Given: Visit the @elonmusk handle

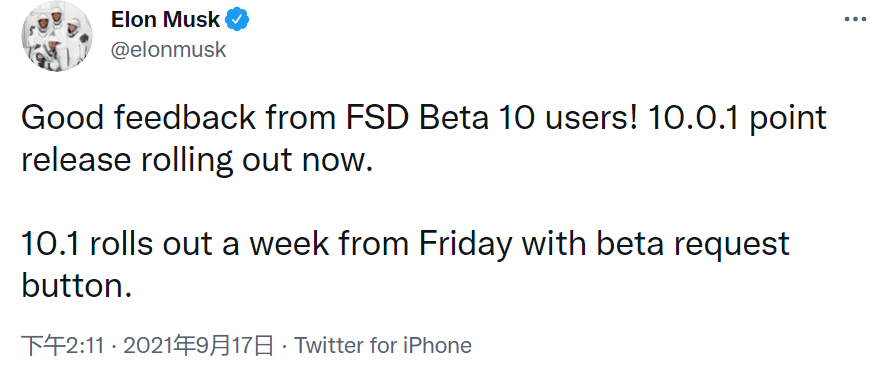Looking at the screenshot, I should [x=168, y=50].
